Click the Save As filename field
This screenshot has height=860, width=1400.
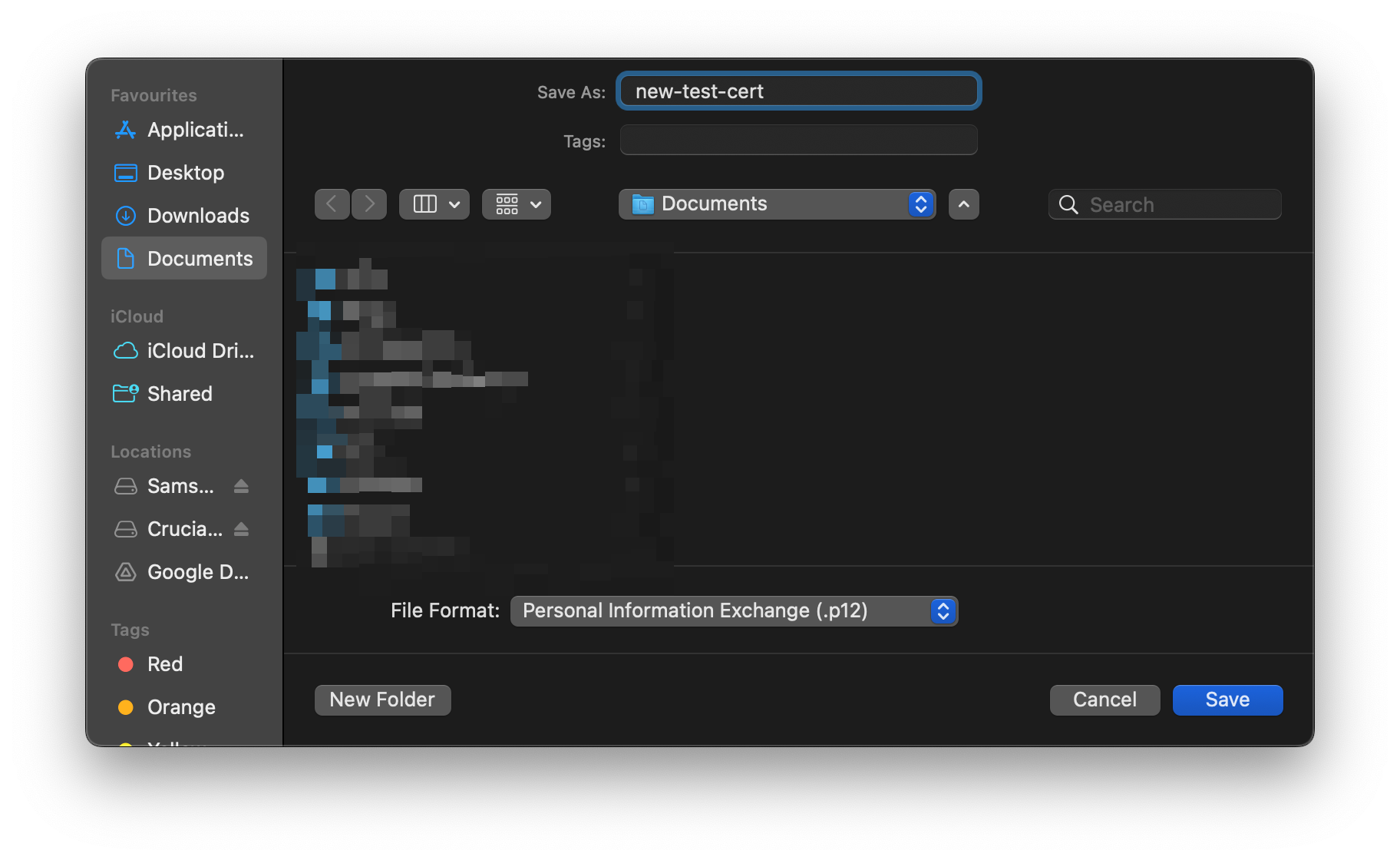797,91
